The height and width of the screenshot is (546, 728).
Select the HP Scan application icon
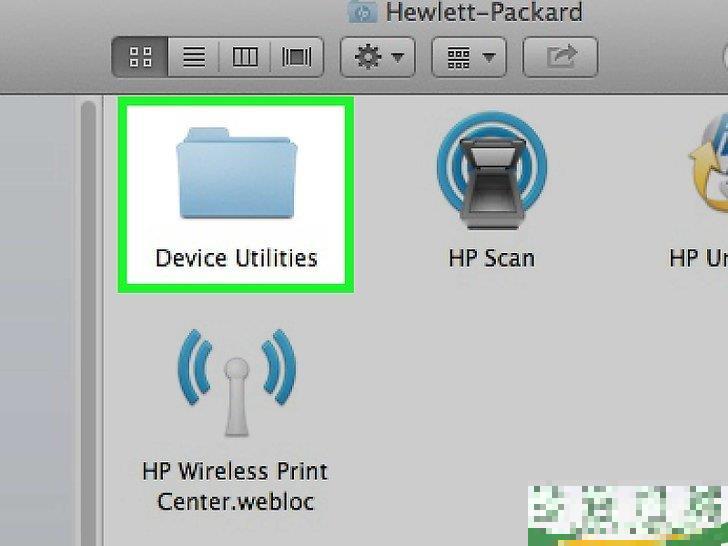[492, 170]
